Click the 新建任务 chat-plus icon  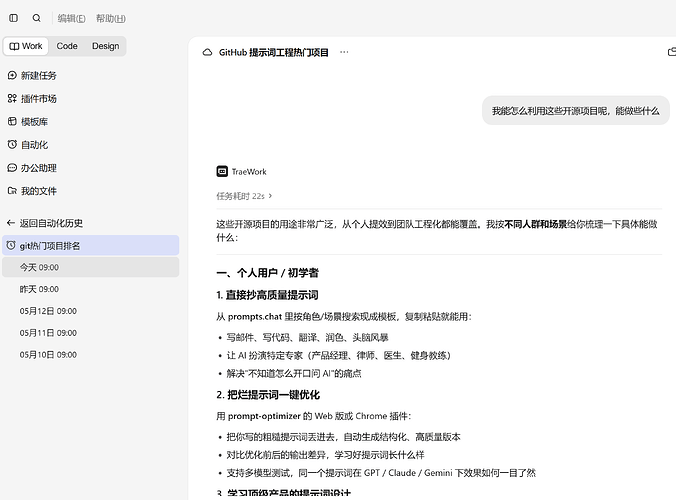click(12, 75)
